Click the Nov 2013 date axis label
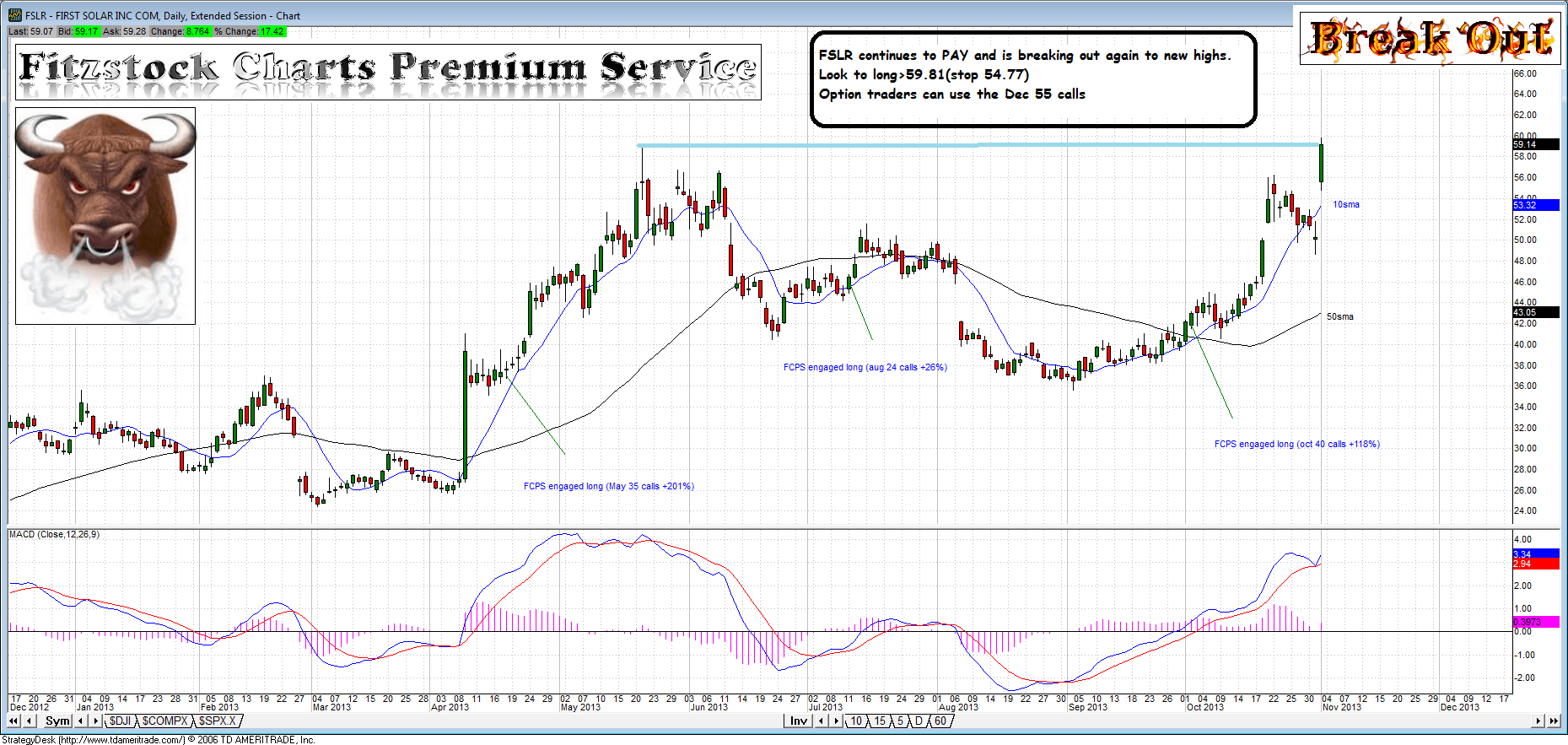The height and width of the screenshot is (745, 1568). pos(1341,707)
